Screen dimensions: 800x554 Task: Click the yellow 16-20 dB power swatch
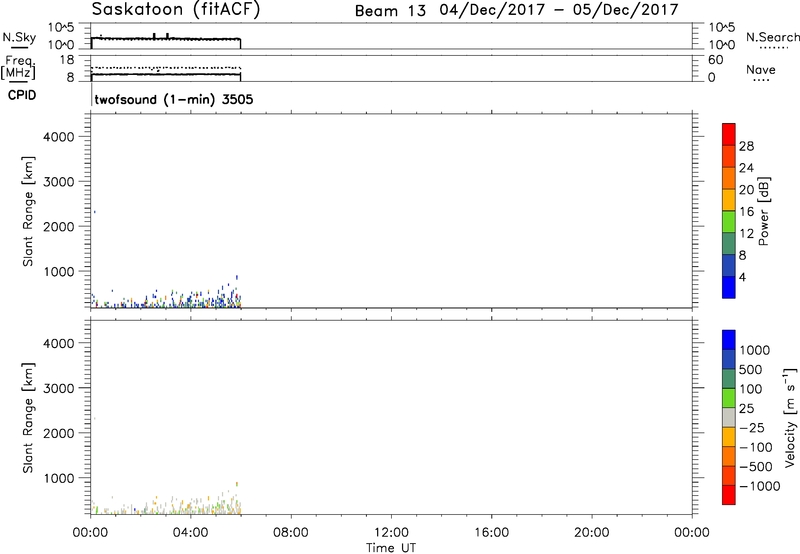(x=729, y=199)
